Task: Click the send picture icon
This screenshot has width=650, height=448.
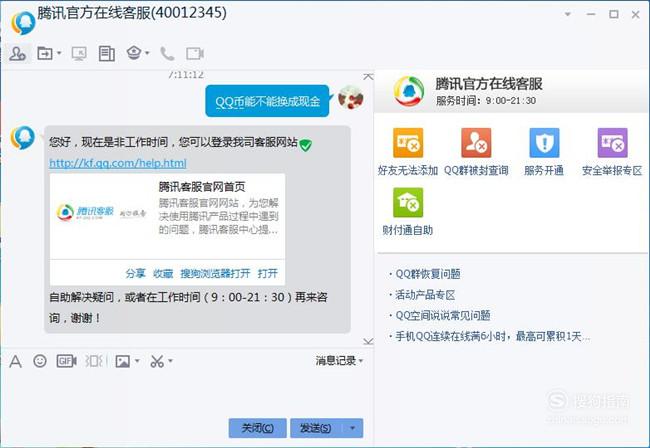Action: point(123,361)
